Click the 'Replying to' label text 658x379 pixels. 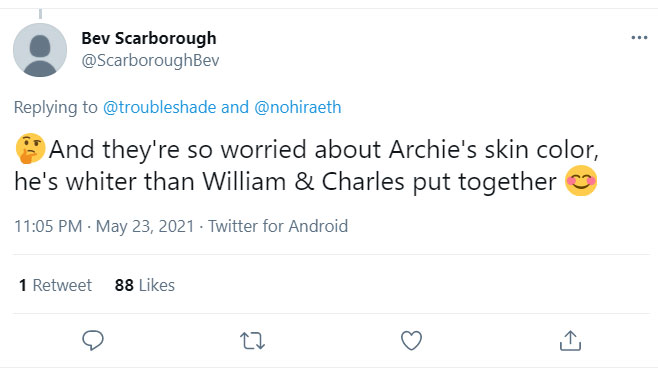click(x=56, y=107)
